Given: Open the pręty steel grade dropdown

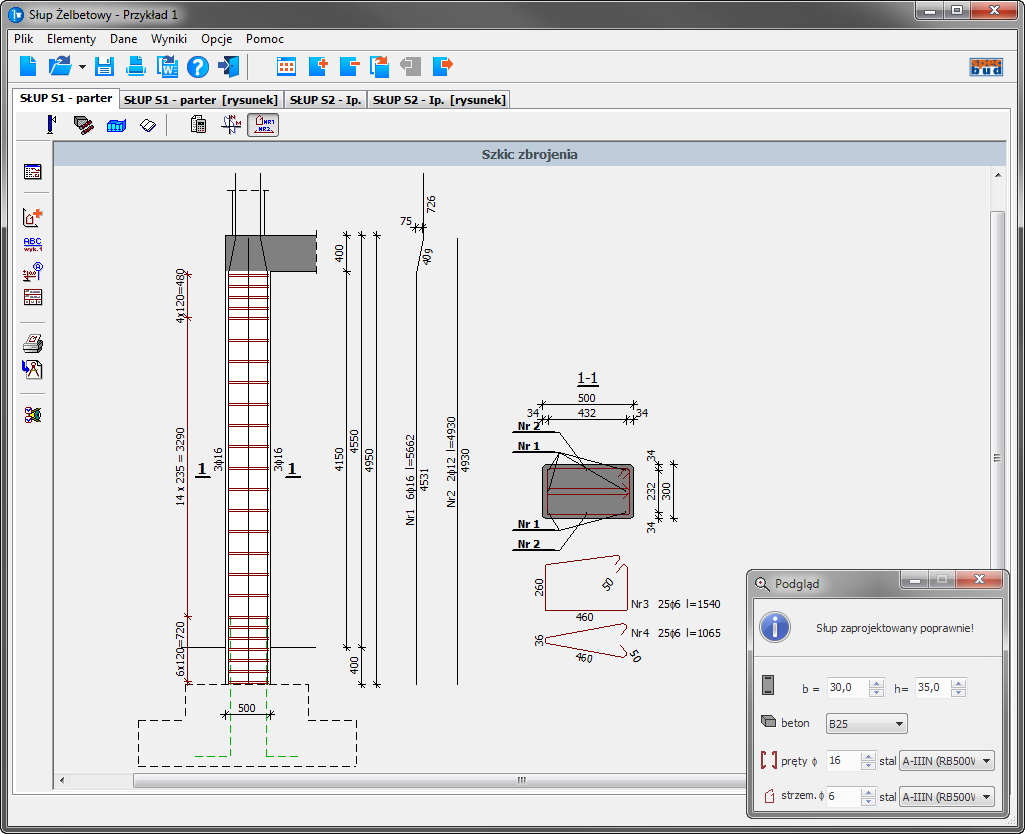Looking at the screenshot, I should coord(947,761).
